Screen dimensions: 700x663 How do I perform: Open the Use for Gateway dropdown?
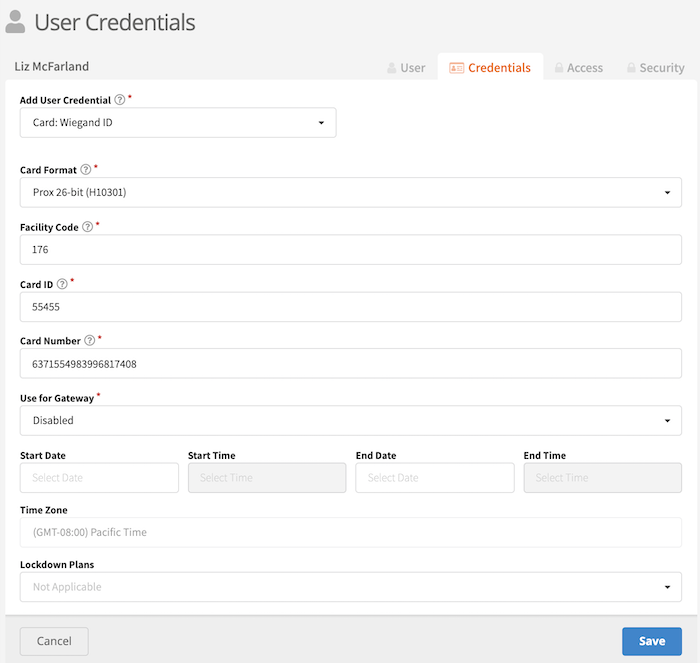pos(350,421)
